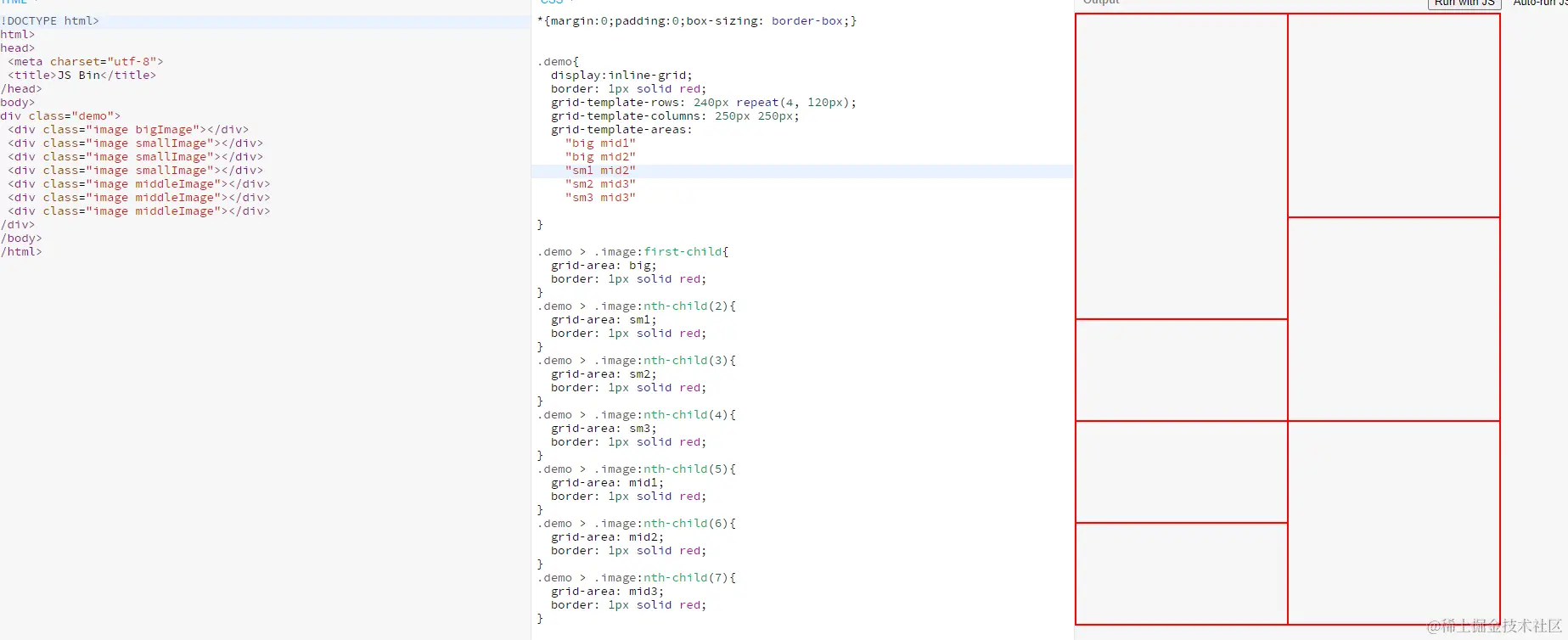
Task: Select the meta charset="utf-8" line
Action: [85, 62]
